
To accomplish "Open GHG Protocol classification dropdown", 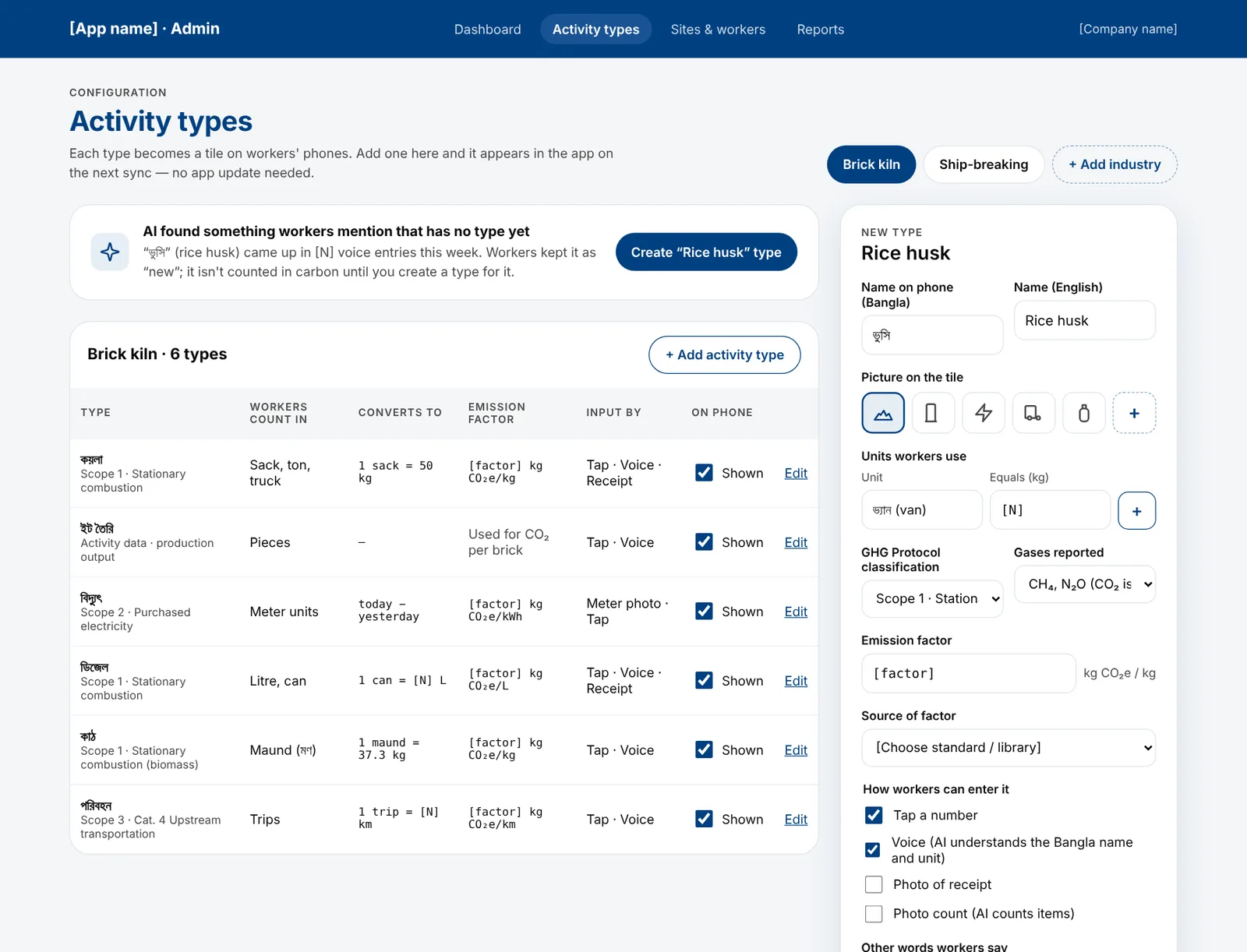I will point(932,598).
